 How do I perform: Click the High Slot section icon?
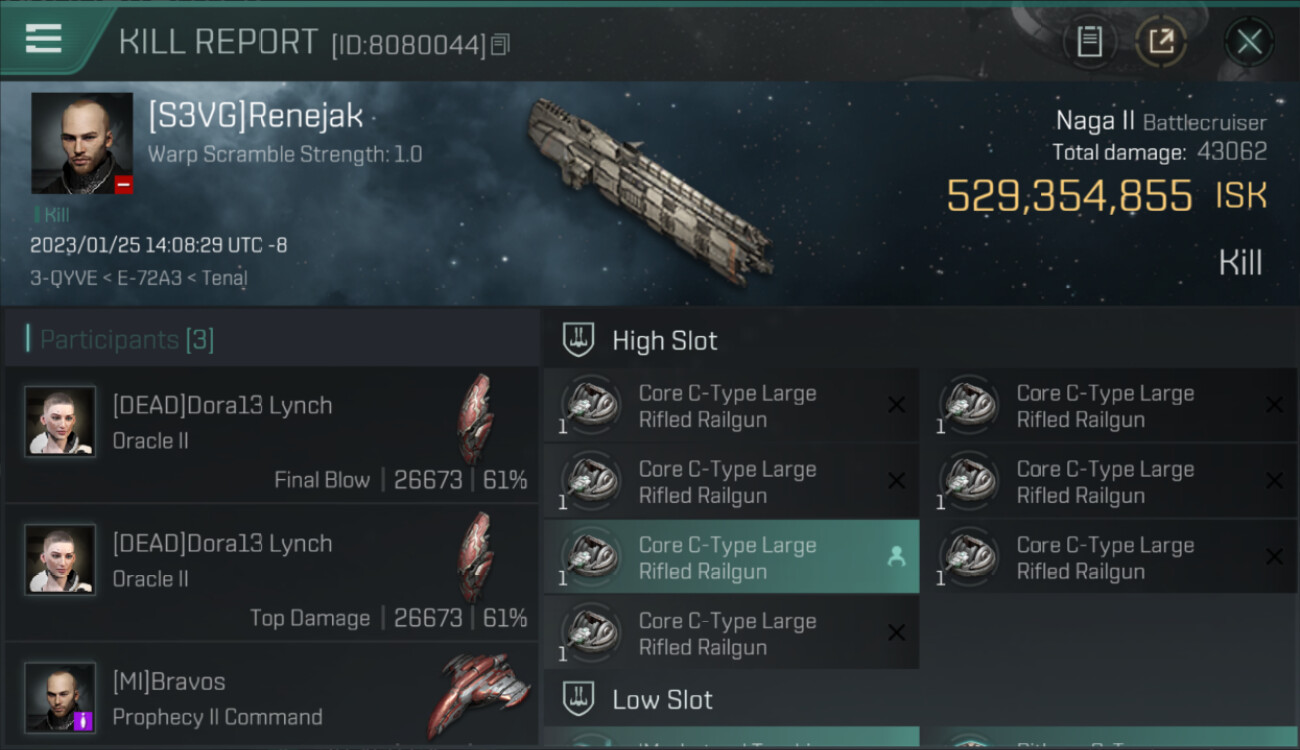pos(579,340)
